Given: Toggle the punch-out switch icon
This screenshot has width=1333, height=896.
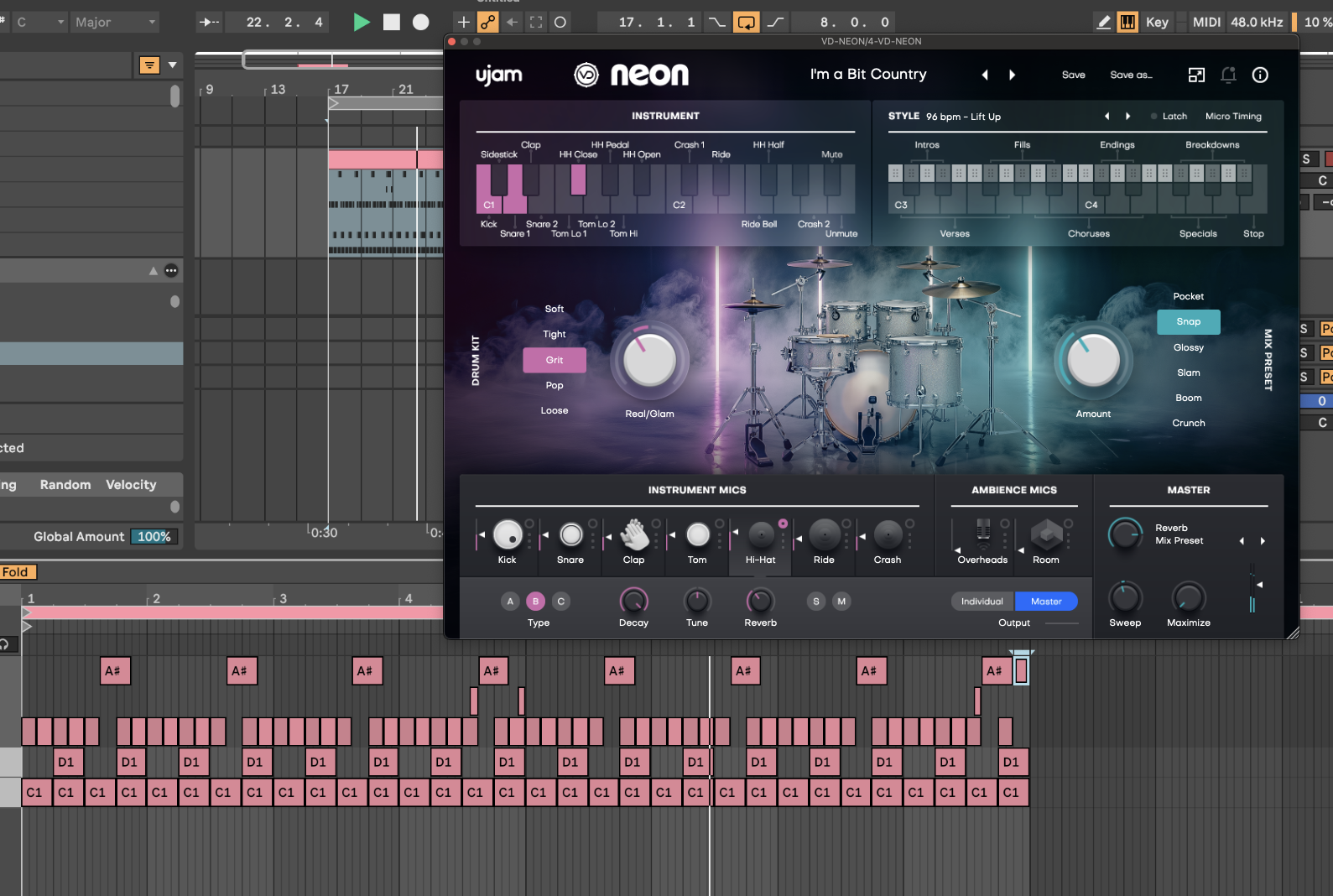Looking at the screenshot, I should point(775,23).
